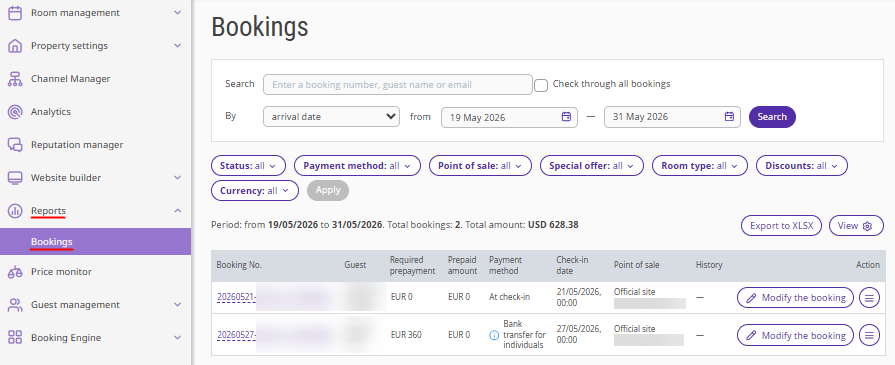Image resolution: width=895 pixels, height=365 pixels.
Task: Enable Check through all bookings checkbox
Action: point(541,85)
